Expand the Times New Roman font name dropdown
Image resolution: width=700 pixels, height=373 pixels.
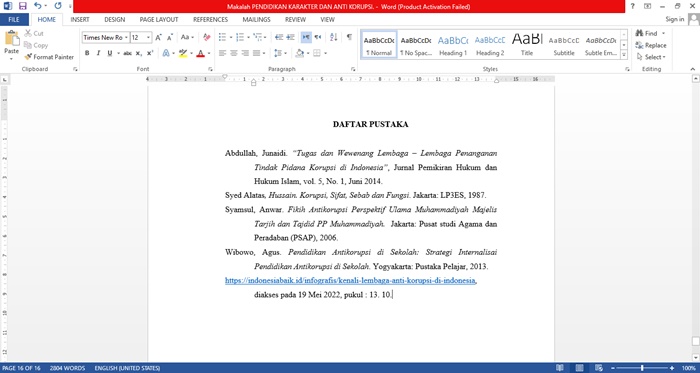point(126,38)
